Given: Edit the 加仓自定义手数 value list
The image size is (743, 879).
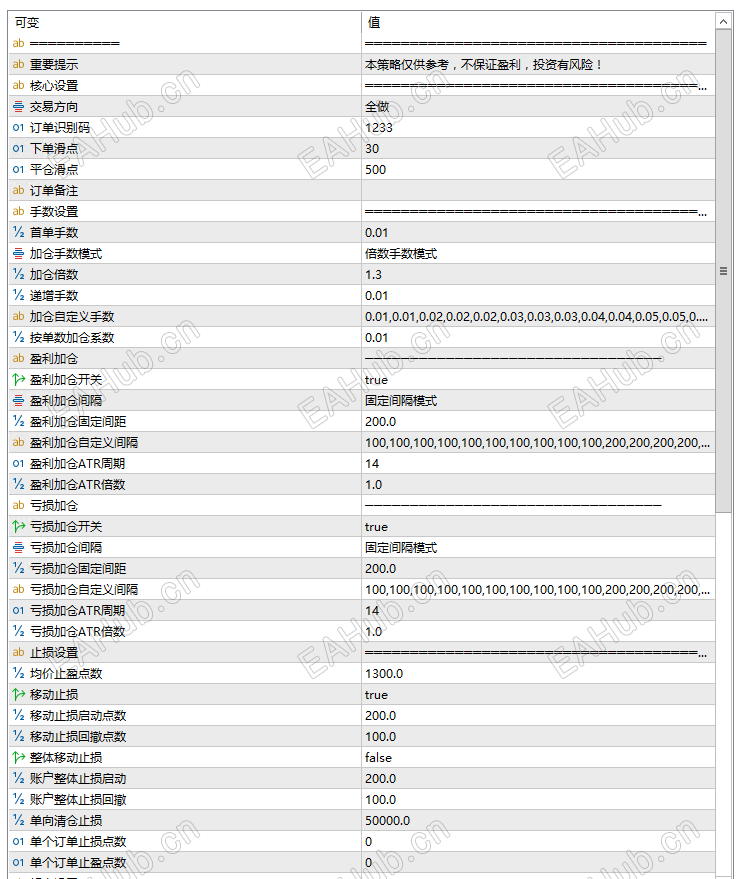Looking at the screenshot, I should [538, 317].
